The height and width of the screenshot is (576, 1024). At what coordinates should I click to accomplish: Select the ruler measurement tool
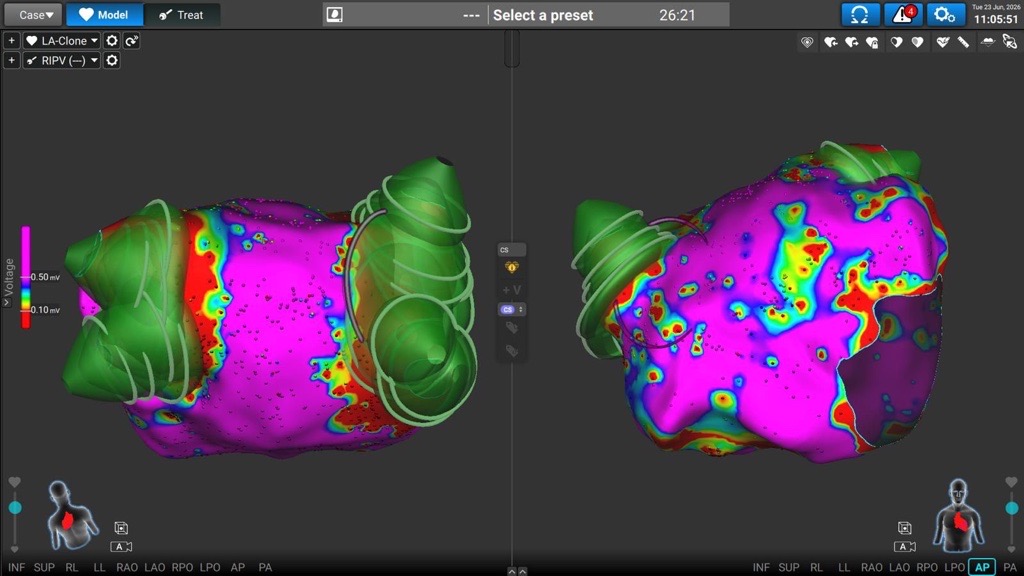point(963,42)
